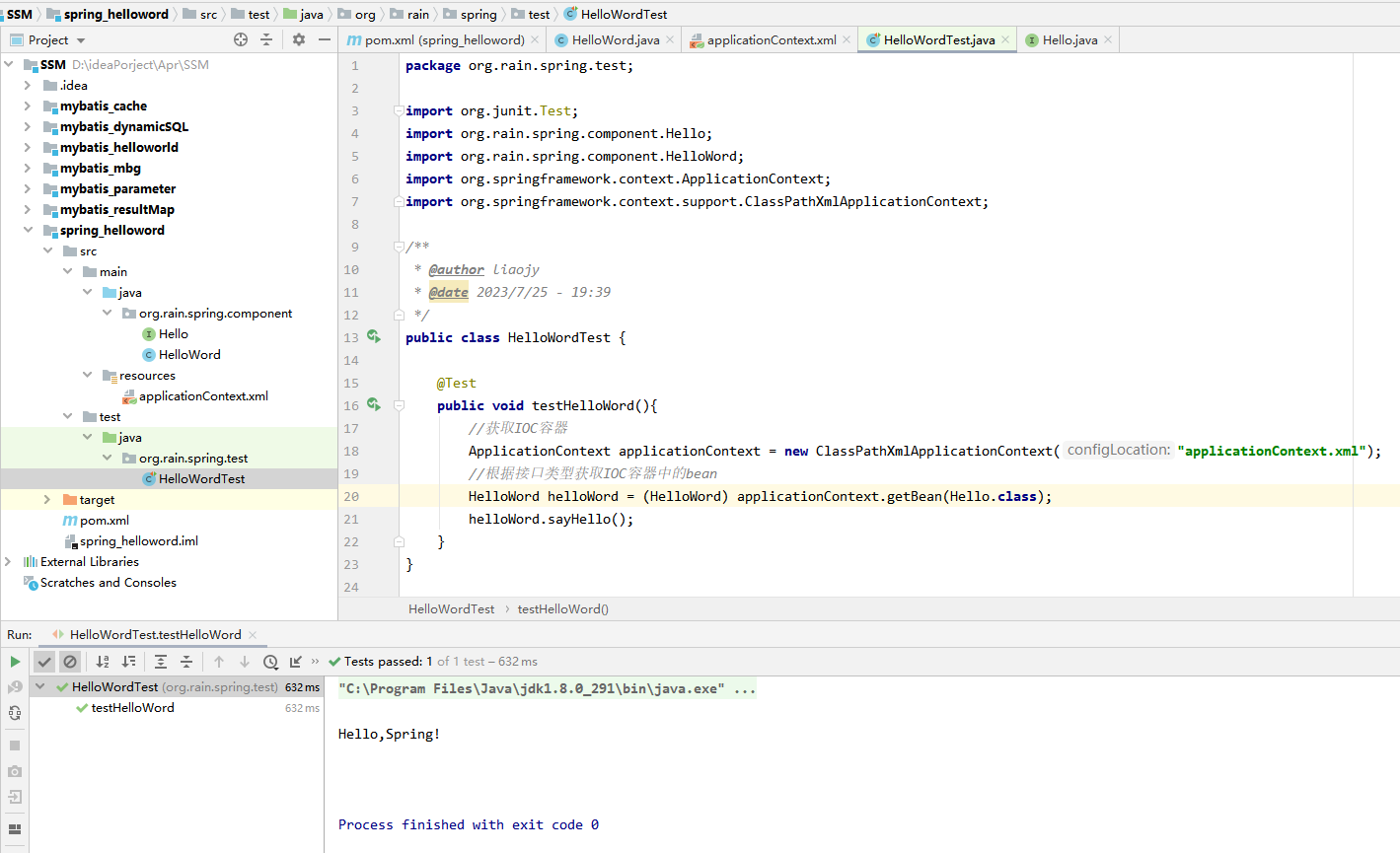The height and width of the screenshot is (853, 1400).
Task: Click SSM in the navigation breadcrumb
Action: tap(20, 14)
